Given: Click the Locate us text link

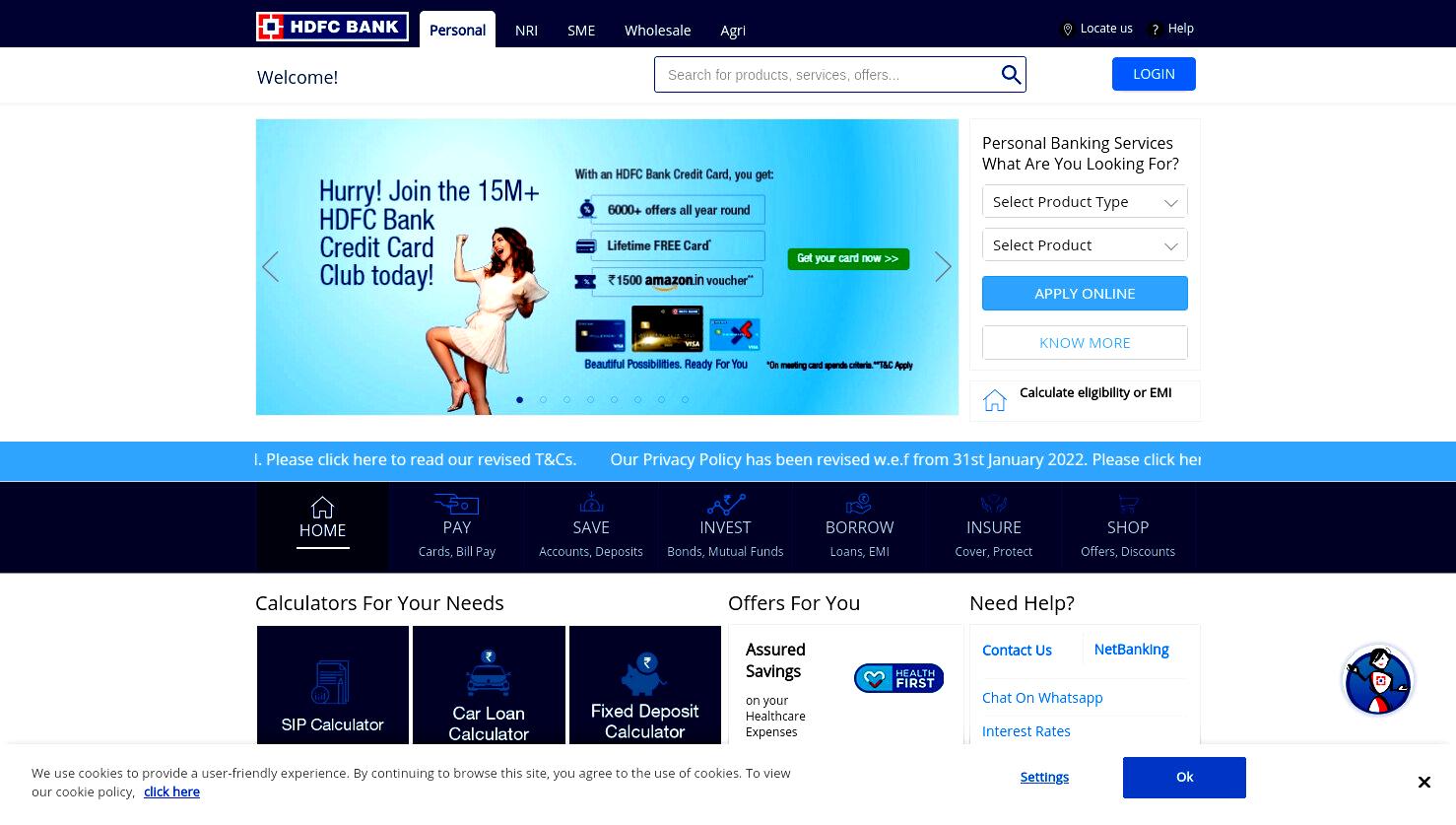Looking at the screenshot, I should point(1106,29).
